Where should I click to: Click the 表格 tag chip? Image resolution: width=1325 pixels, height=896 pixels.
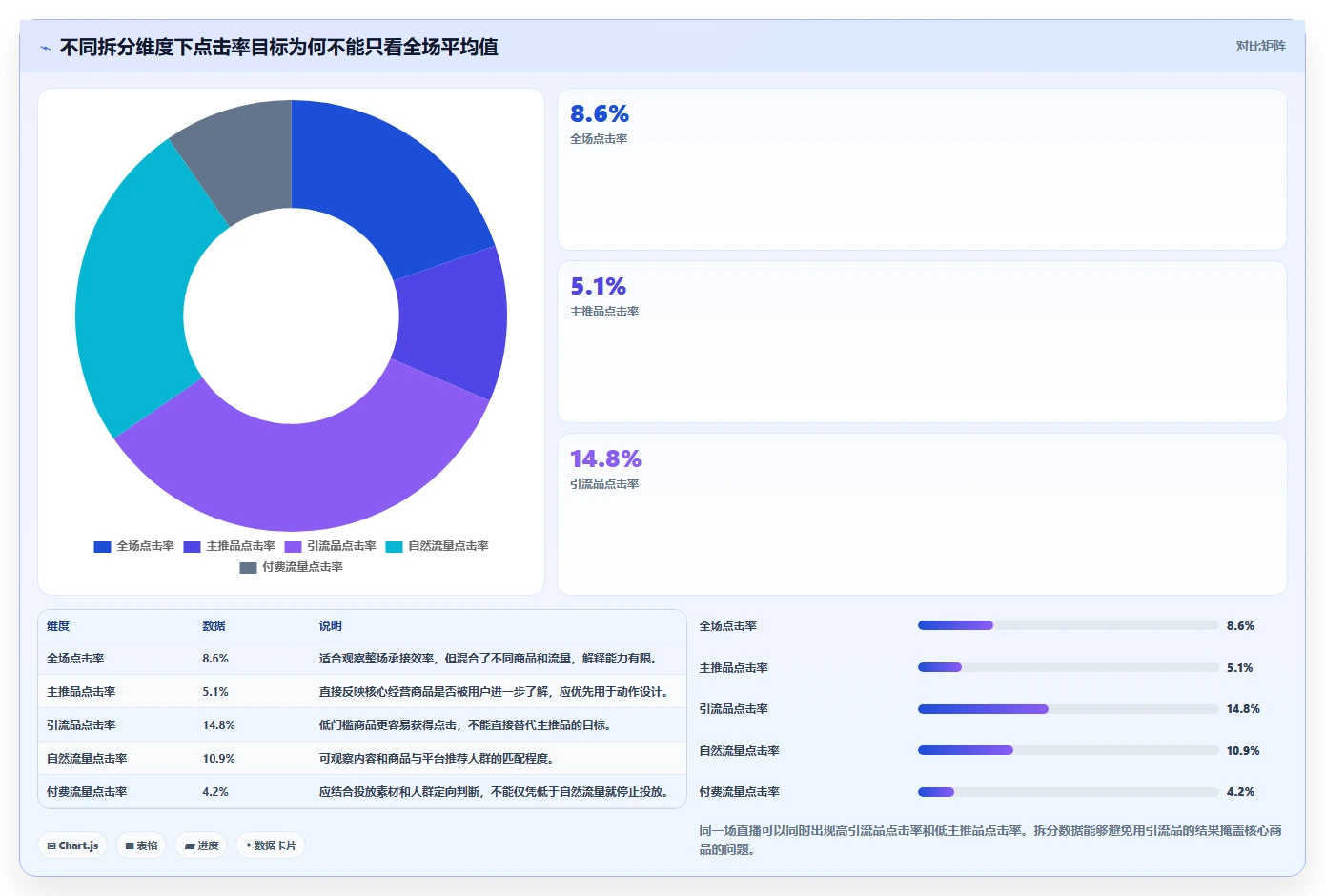(x=141, y=845)
